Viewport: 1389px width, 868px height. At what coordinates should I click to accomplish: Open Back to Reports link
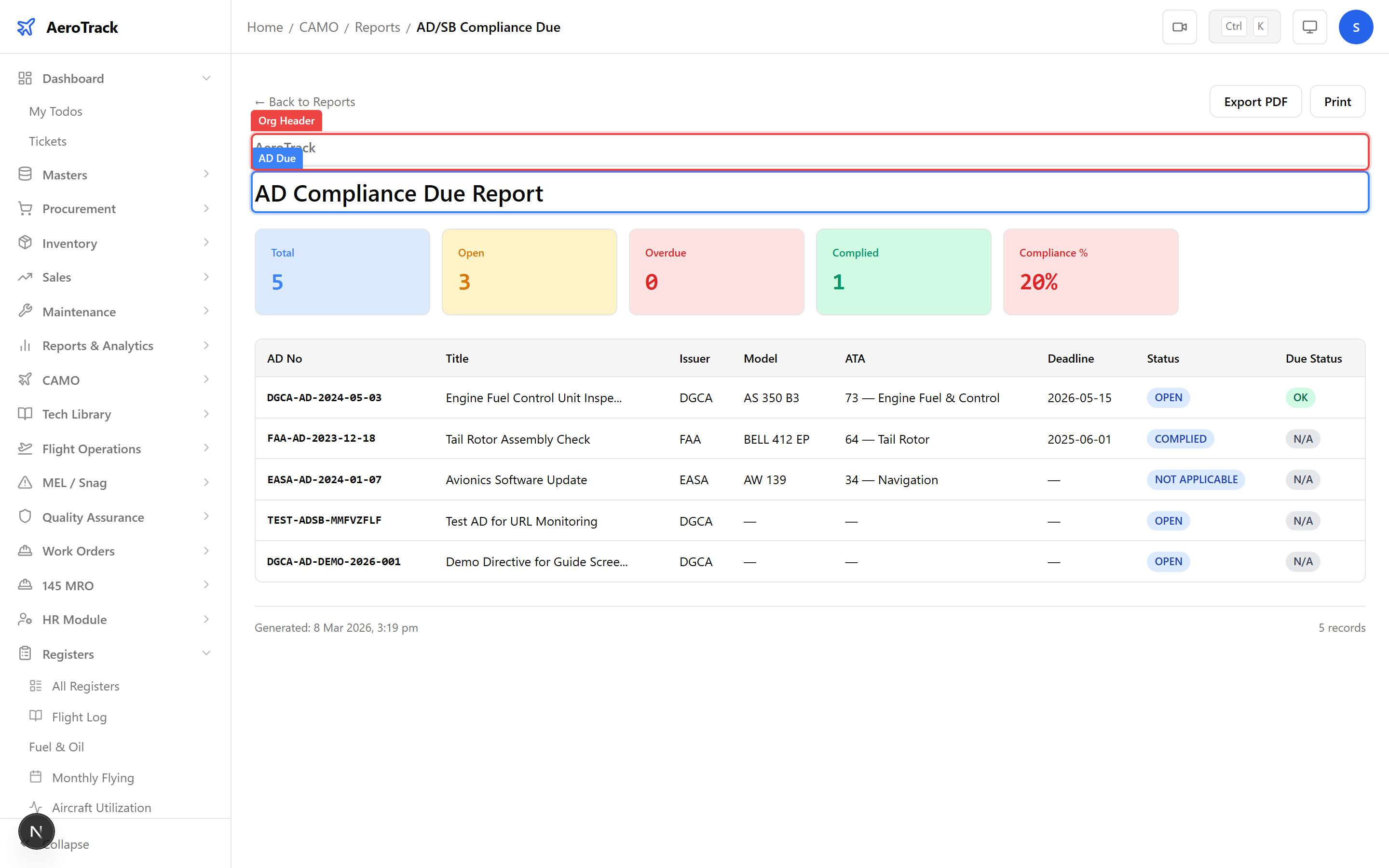304,101
